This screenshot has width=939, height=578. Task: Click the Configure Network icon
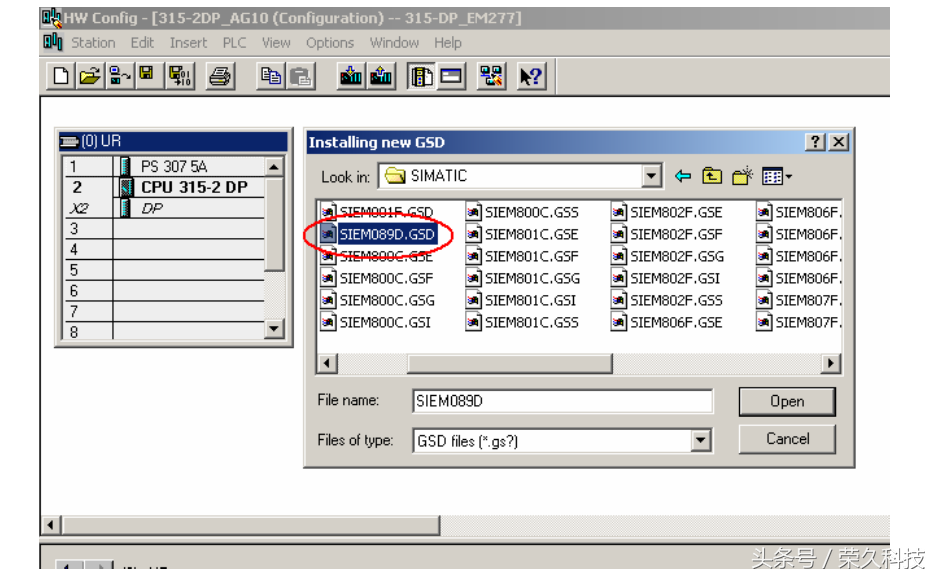491,76
